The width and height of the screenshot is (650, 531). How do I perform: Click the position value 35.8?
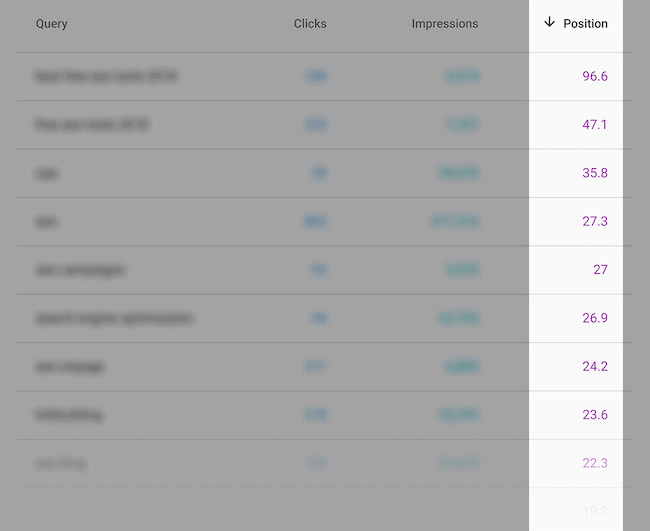pyautogui.click(x=595, y=173)
